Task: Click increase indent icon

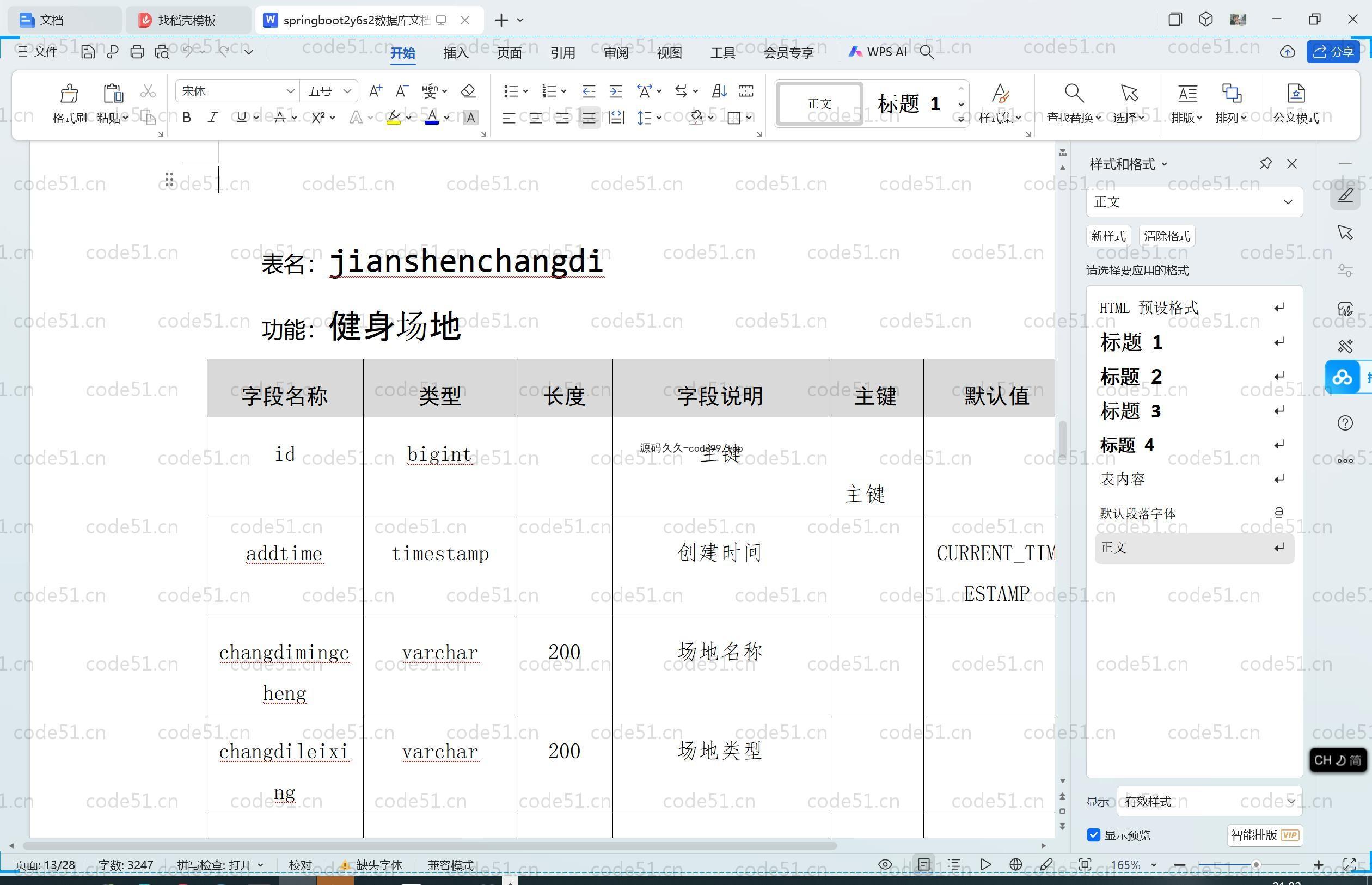Action: click(x=616, y=91)
